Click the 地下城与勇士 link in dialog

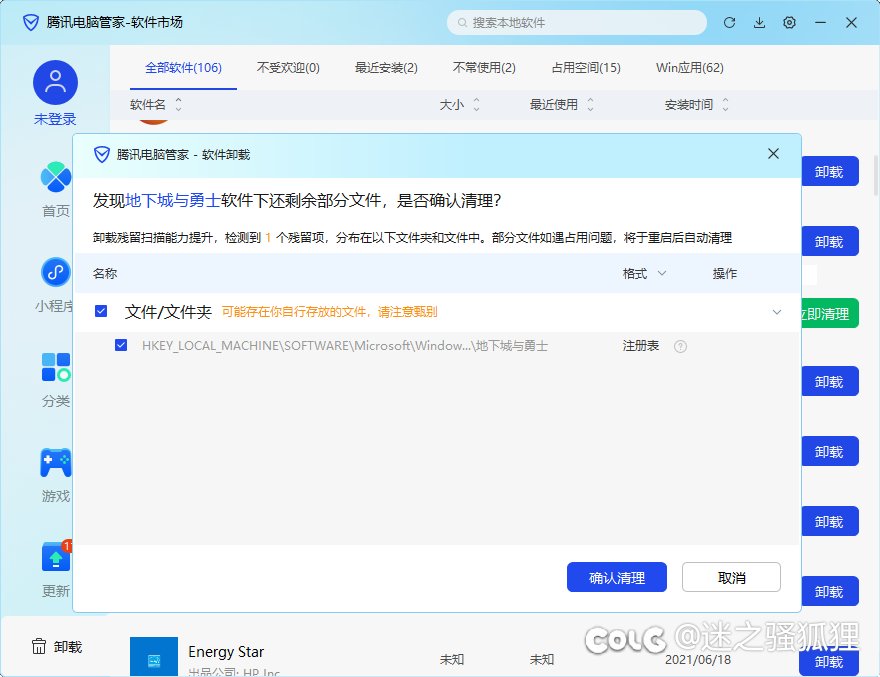(x=172, y=200)
